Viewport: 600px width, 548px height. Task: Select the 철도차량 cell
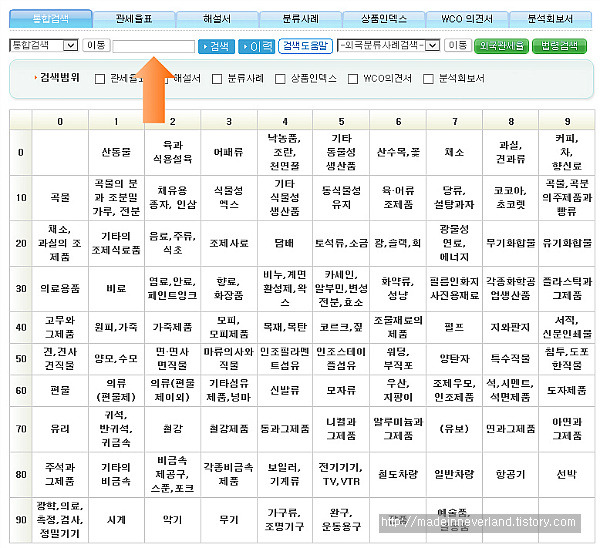pos(398,475)
